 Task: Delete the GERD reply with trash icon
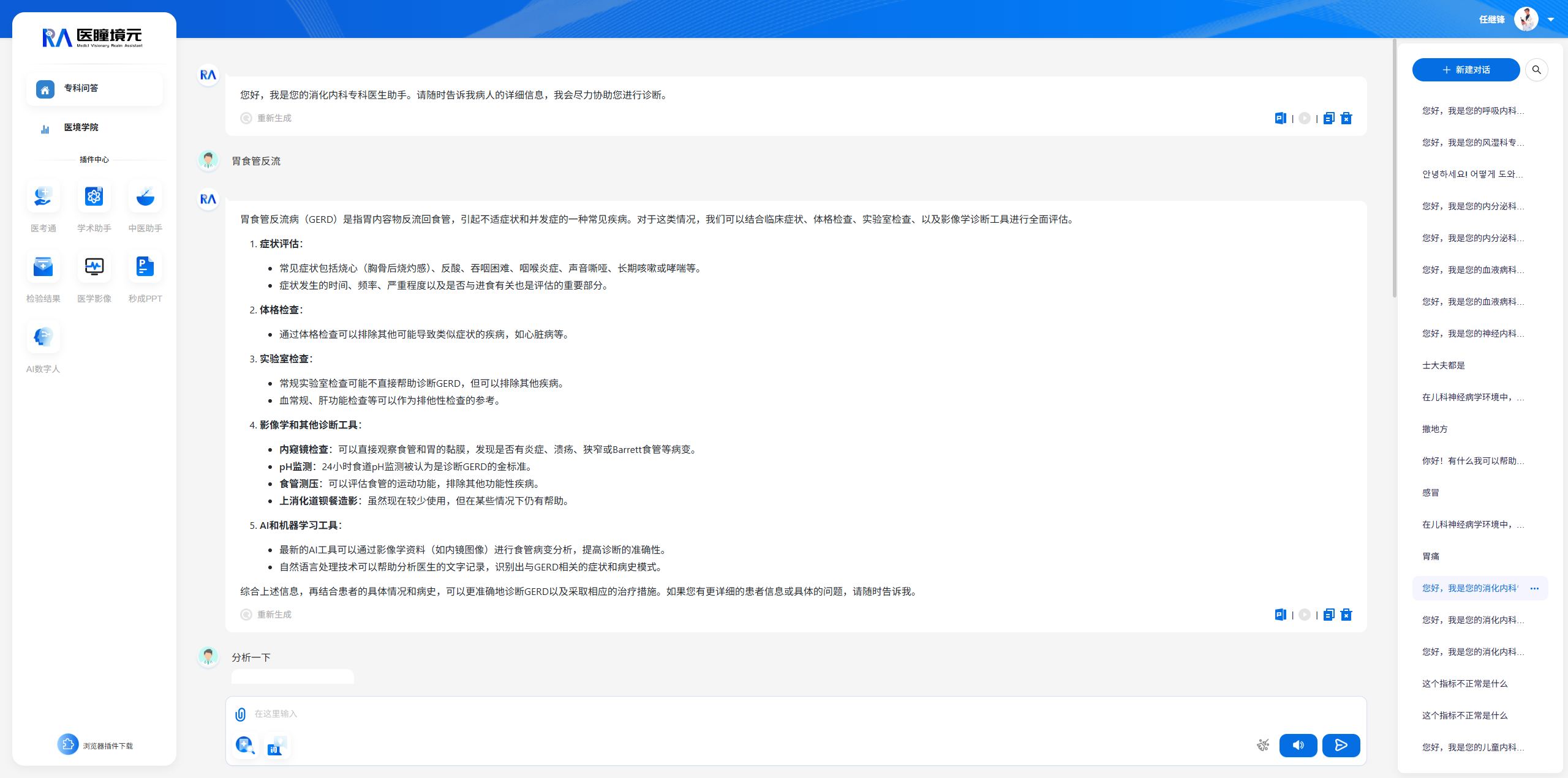[1346, 615]
